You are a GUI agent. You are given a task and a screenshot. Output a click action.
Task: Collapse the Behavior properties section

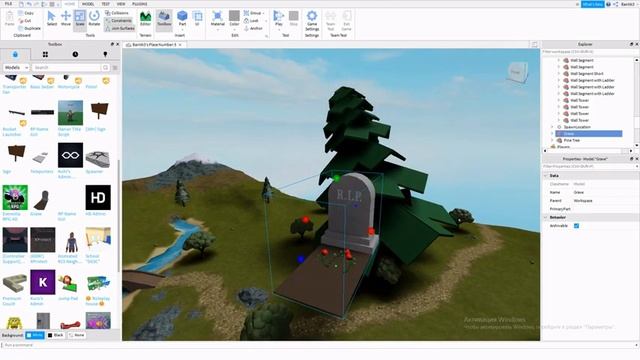[546, 217]
